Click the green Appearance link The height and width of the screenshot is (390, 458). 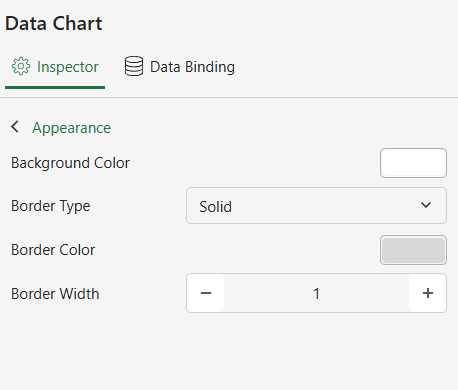coord(71,128)
